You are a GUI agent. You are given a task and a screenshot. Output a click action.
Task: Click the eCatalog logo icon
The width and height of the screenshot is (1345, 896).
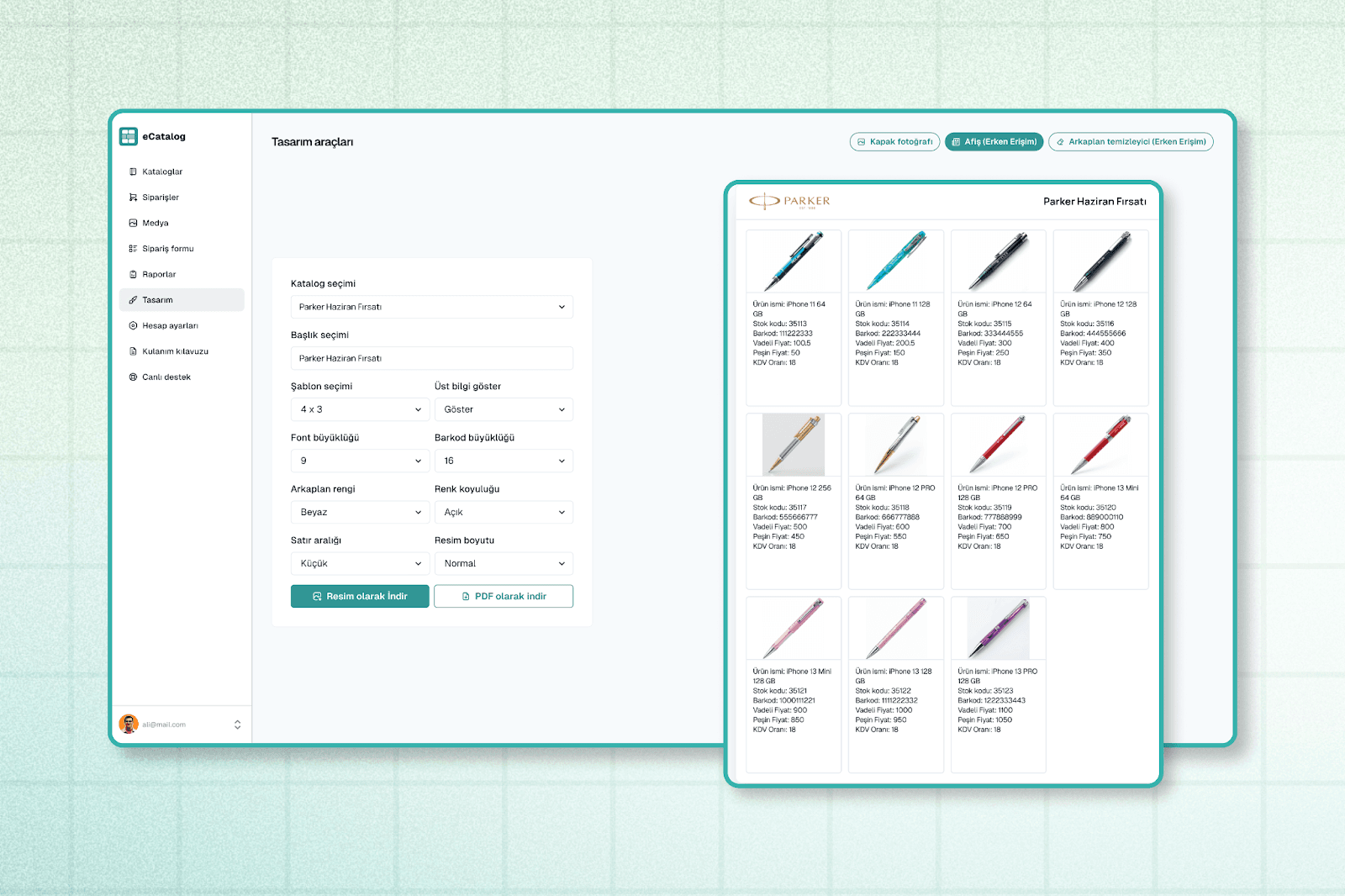129,136
